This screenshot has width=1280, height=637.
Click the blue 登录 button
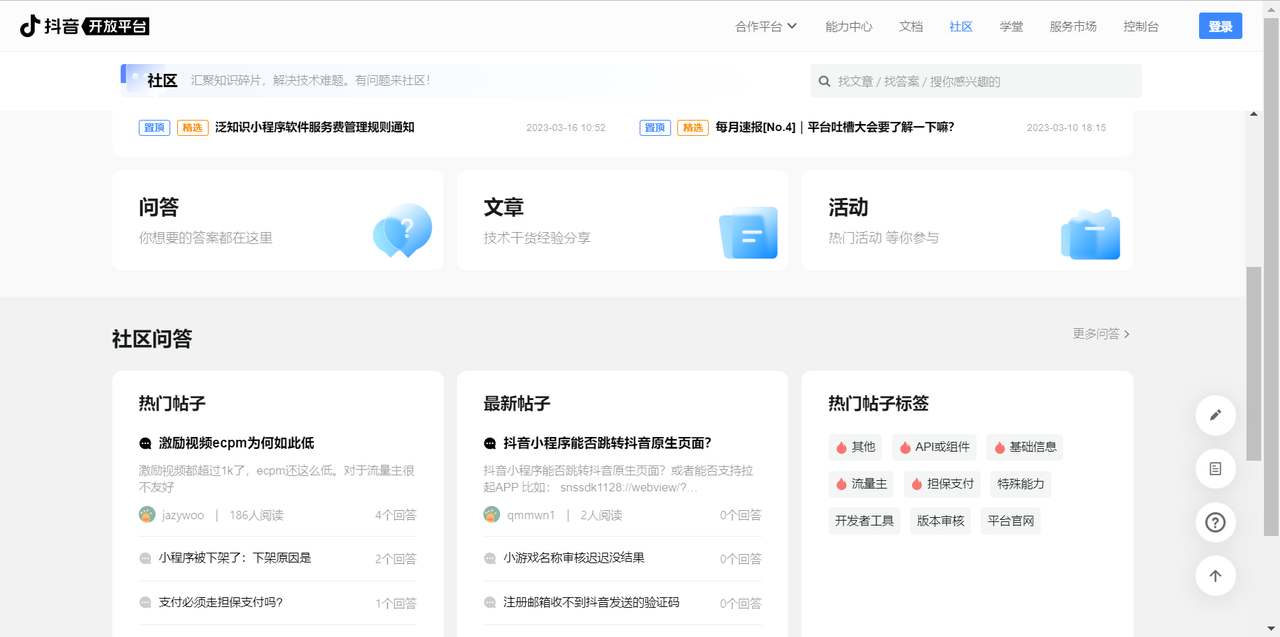tap(1220, 26)
